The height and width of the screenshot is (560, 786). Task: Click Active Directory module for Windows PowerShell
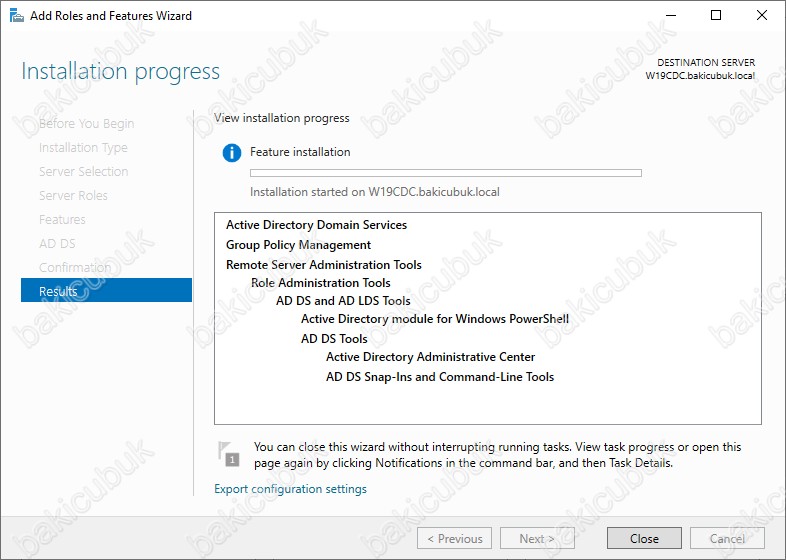click(435, 319)
